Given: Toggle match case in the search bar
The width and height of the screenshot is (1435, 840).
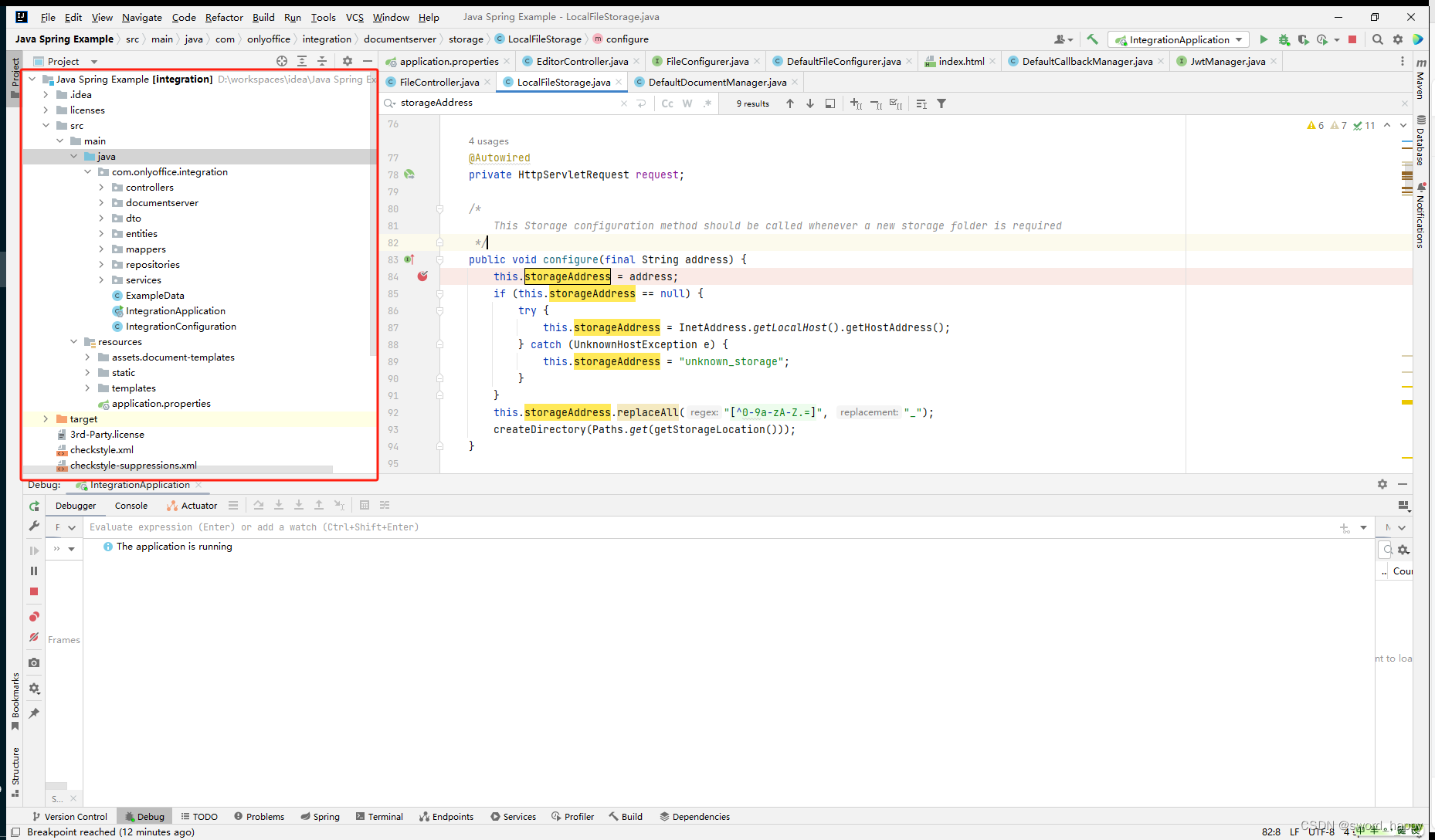Looking at the screenshot, I should point(667,103).
